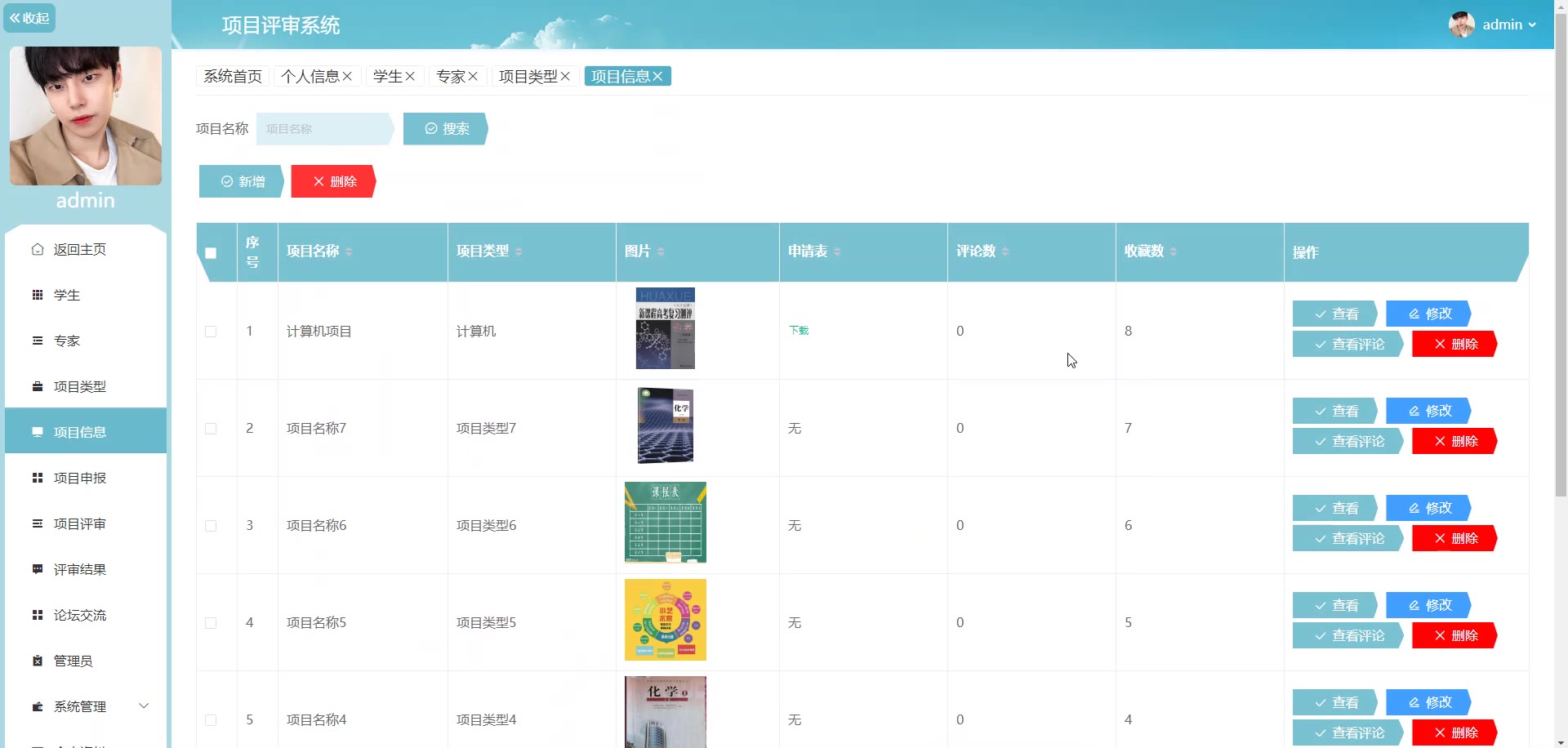Sort by 图片 column arrows
The image size is (1568, 748).
pyautogui.click(x=661, y=252)
